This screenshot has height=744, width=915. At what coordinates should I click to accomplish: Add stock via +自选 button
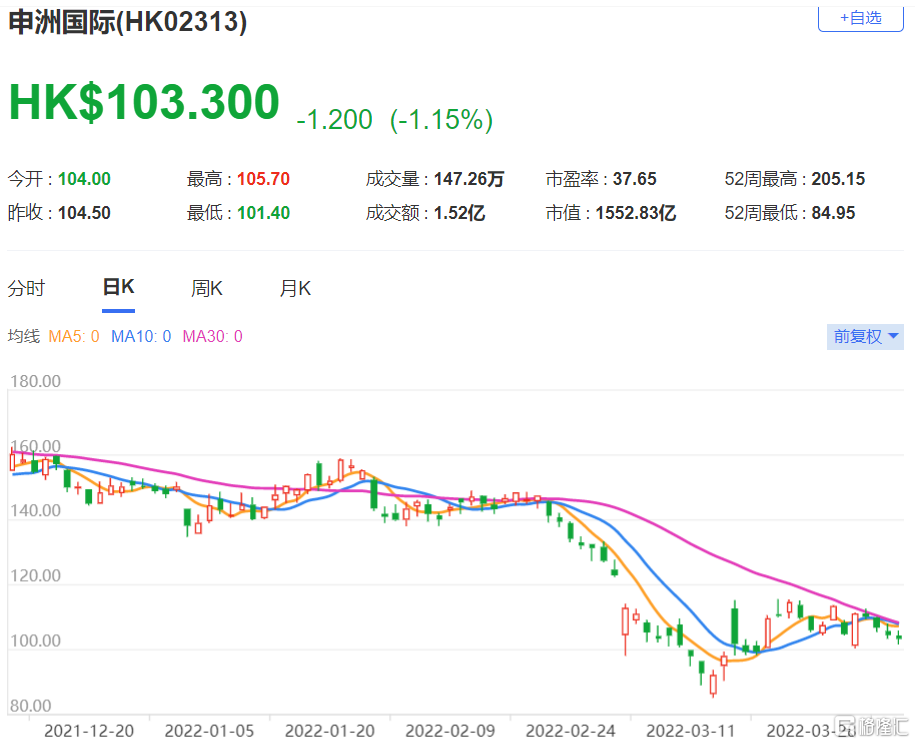click(x=861, y=19)
